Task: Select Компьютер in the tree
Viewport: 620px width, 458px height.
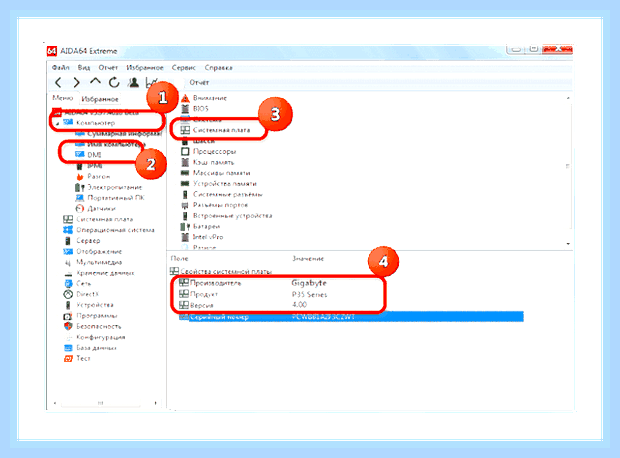Action: click(95, 123)
